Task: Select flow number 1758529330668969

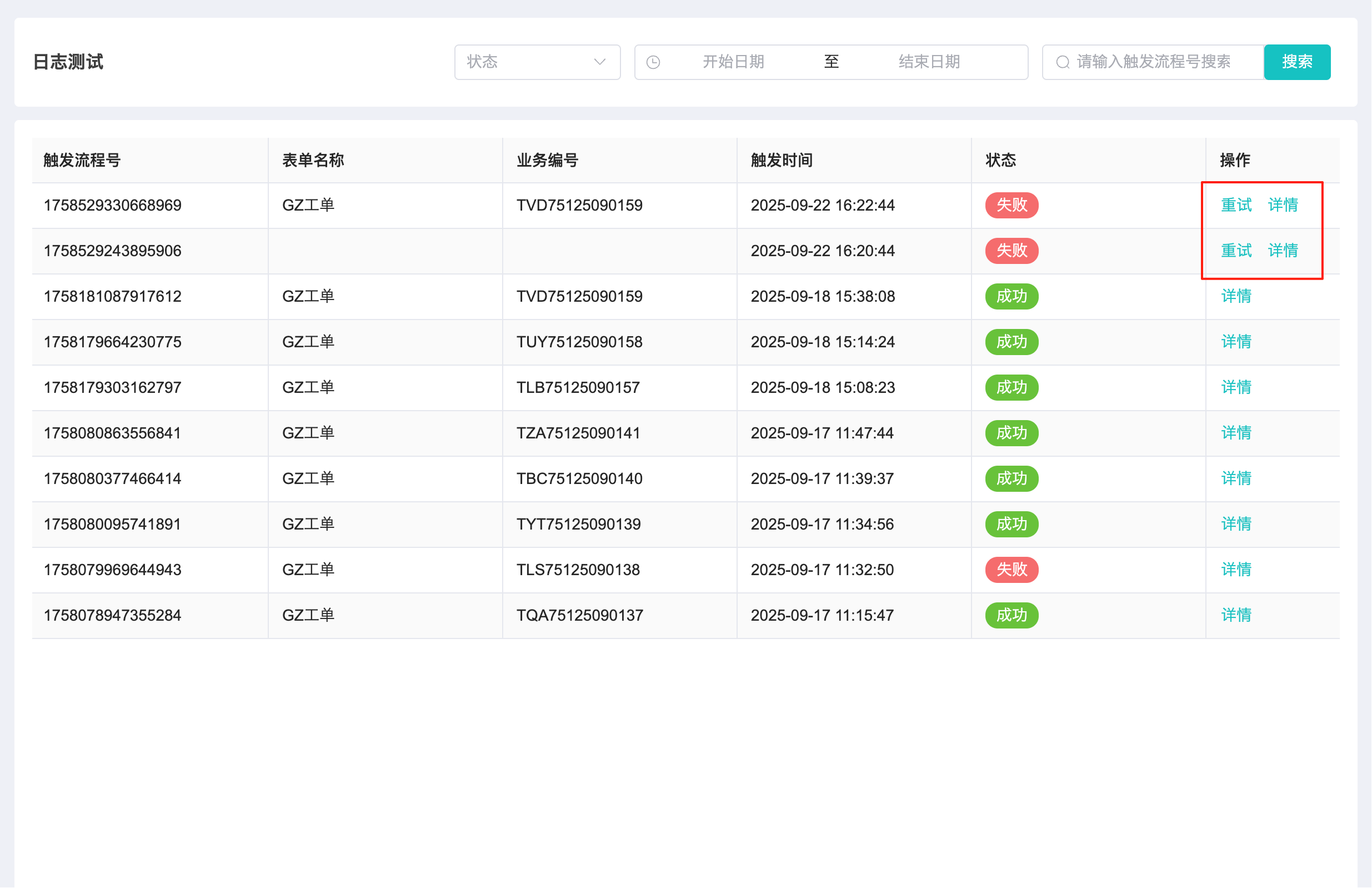Action: coord(112,205)
